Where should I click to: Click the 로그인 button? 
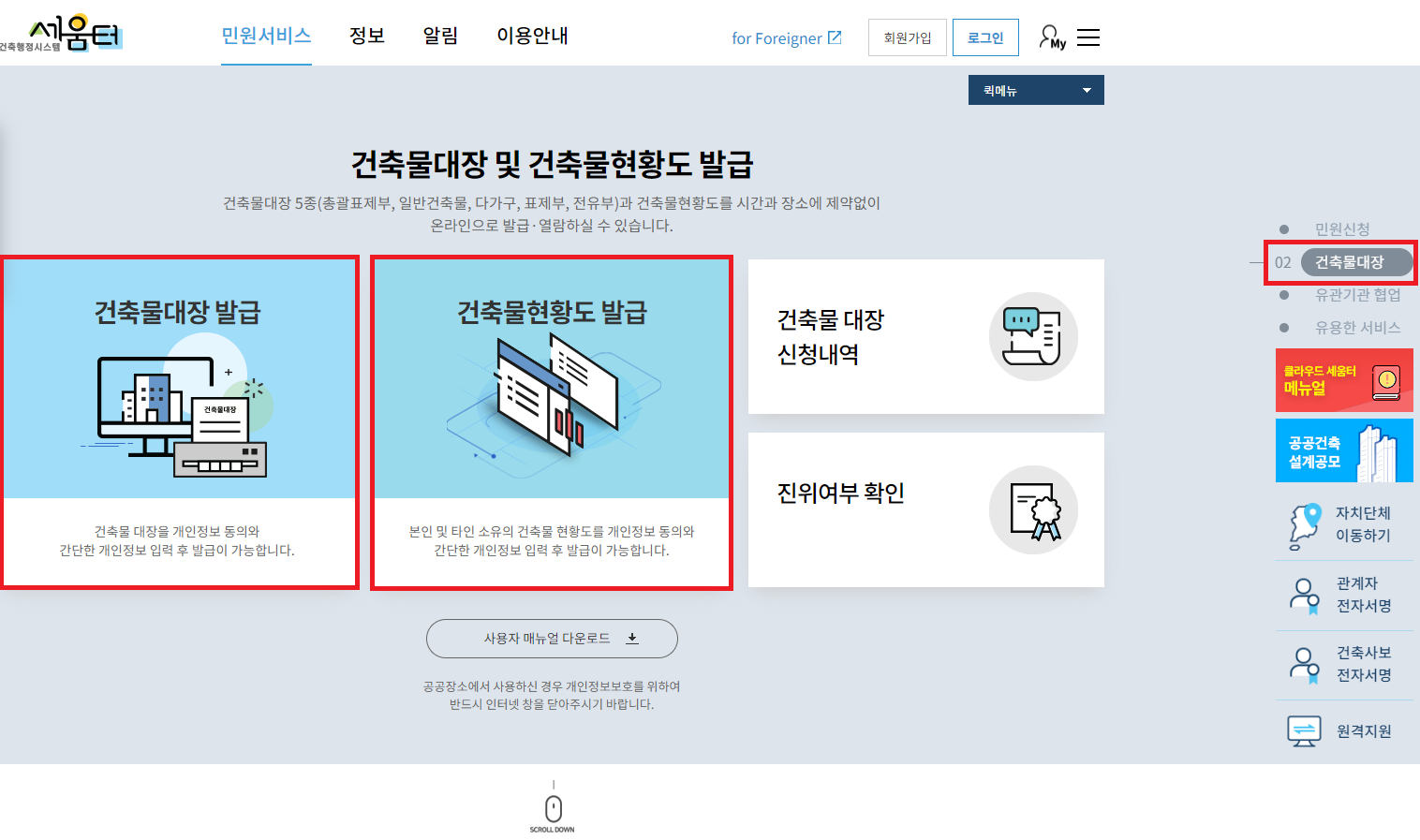point(985,37)
